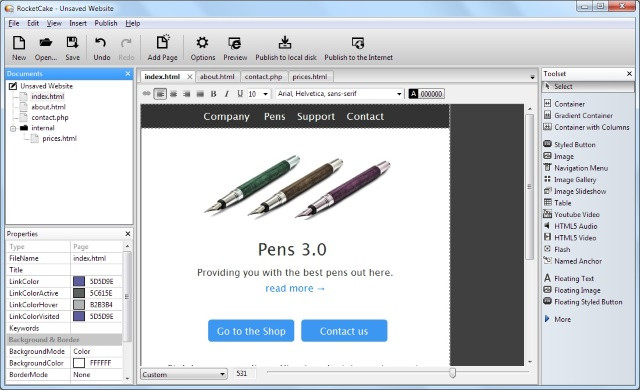Insert a Floating Styled Button
The image size is (640, 390).
(x=583, y=302)
